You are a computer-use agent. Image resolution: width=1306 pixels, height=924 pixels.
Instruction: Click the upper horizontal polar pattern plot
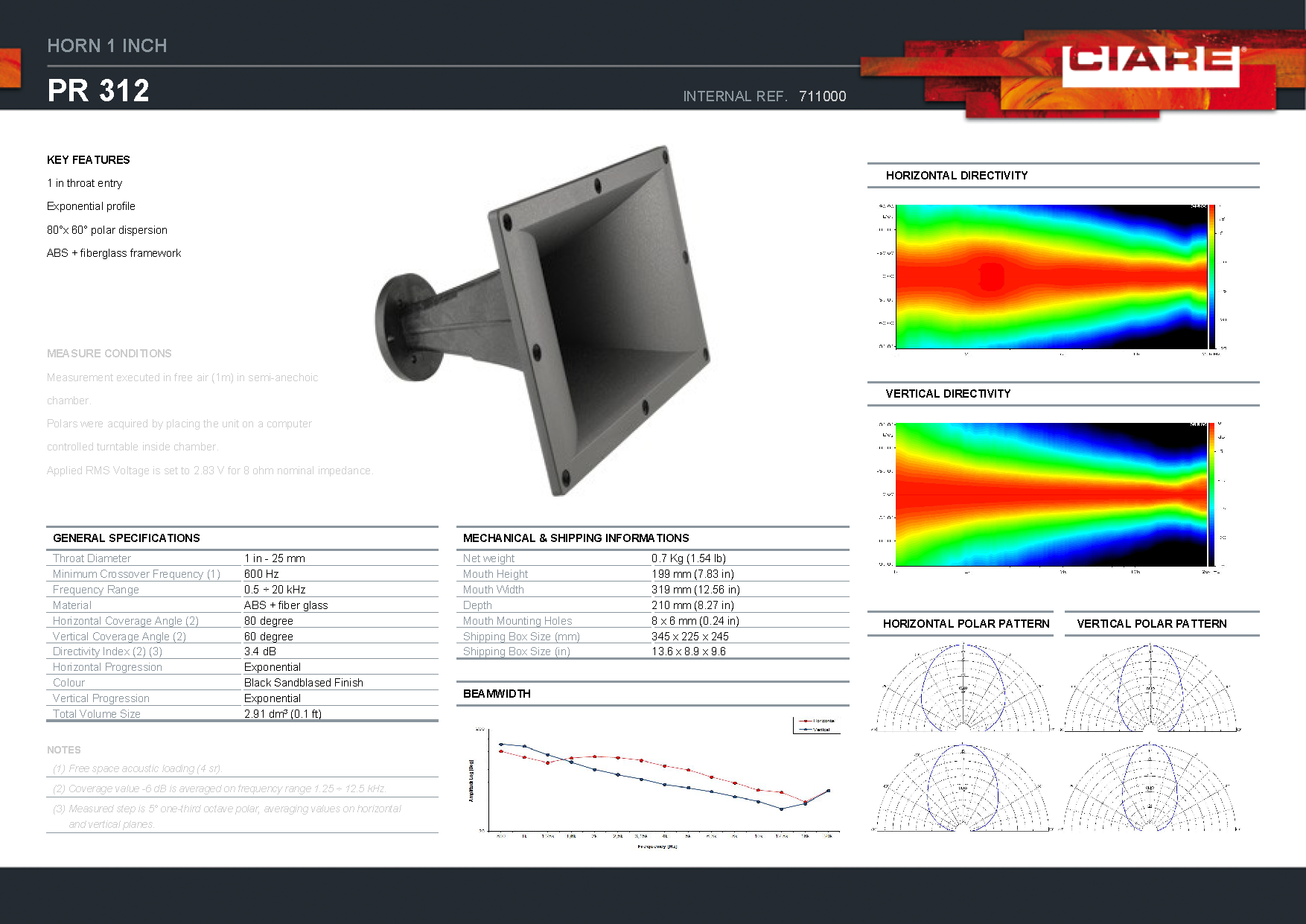pyautogui.click(x=963, y=688)
